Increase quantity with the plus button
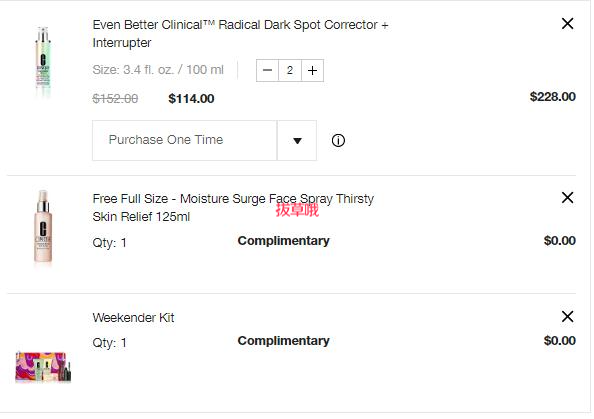This screenshot has height=419, width=594. point(313,70)
